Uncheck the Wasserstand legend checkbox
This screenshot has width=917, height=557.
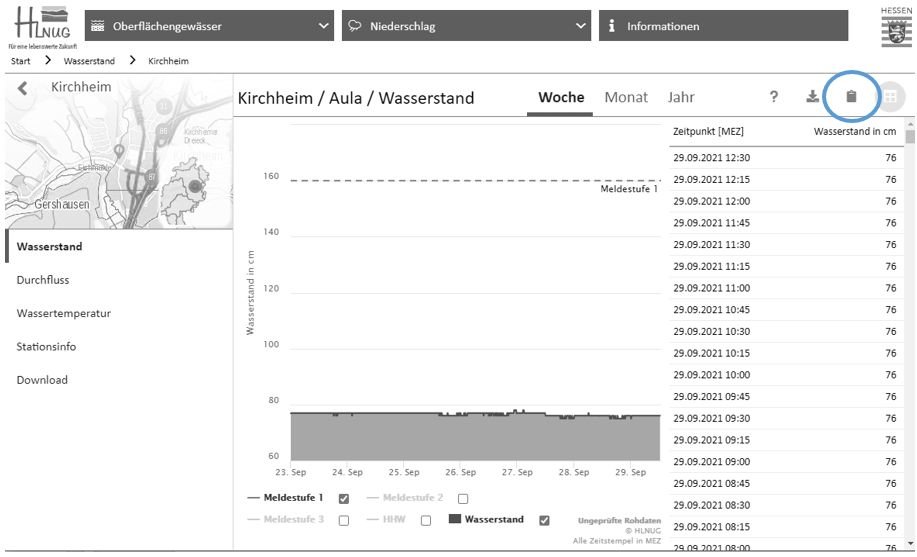pyautogui.click(x=544, y=520)
